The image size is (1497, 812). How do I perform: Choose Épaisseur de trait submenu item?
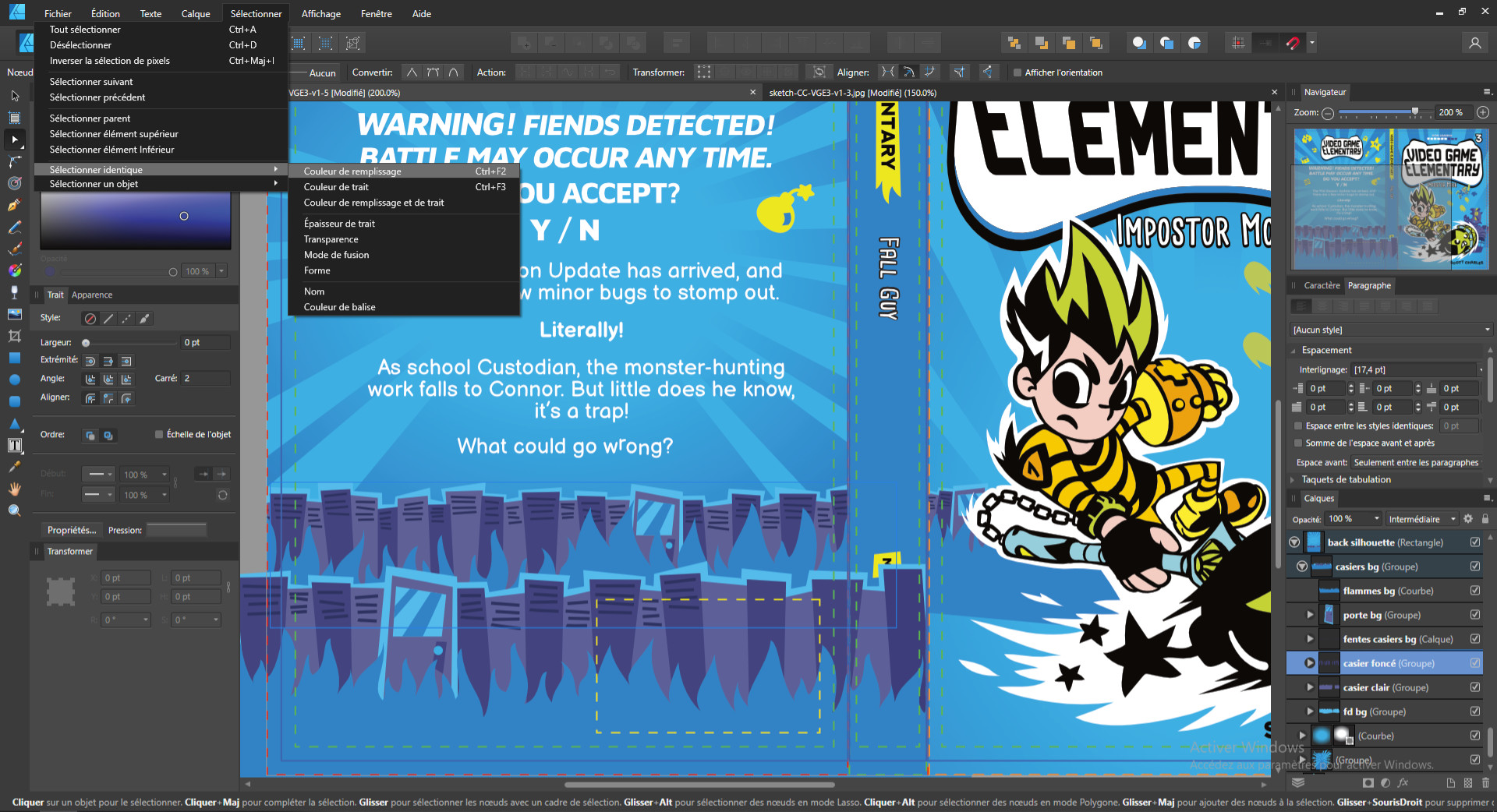tap(404, 224)
